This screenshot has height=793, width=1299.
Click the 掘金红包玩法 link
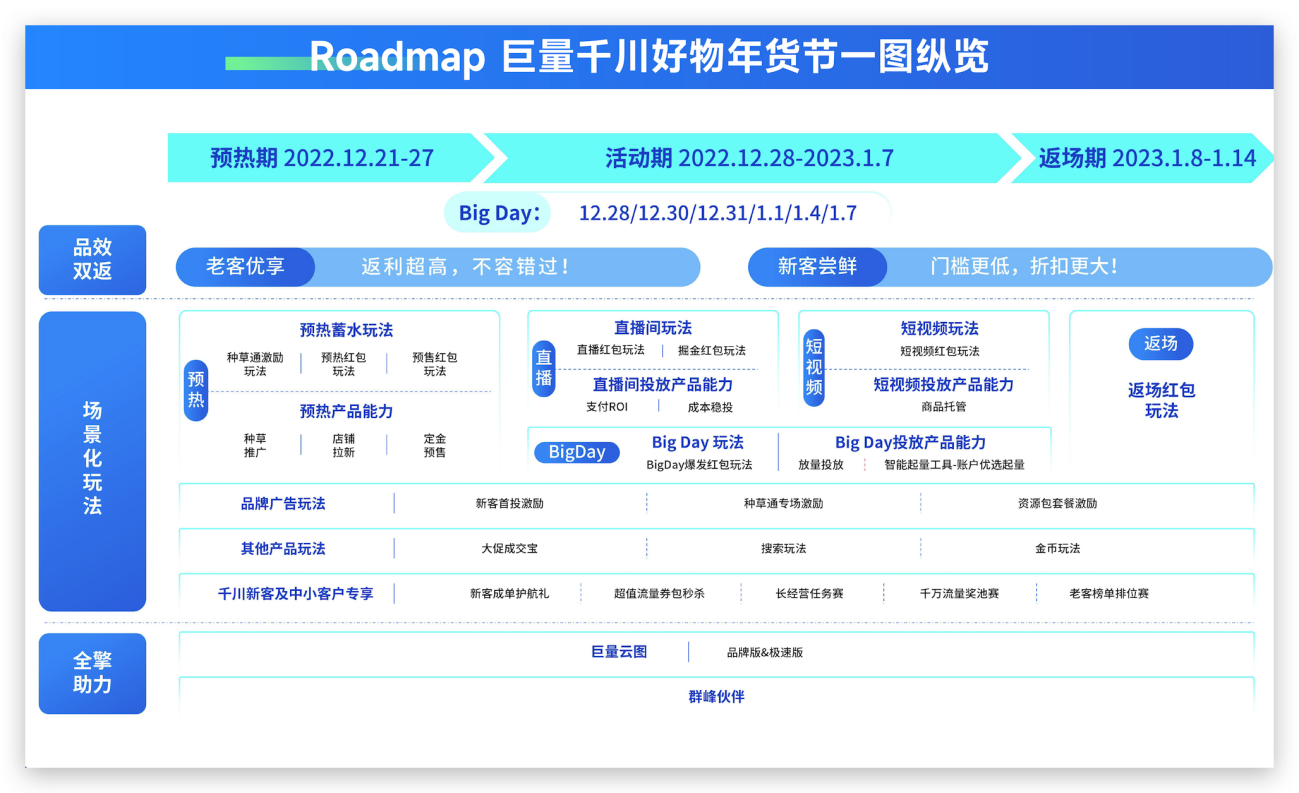click(x=711, y=350)
